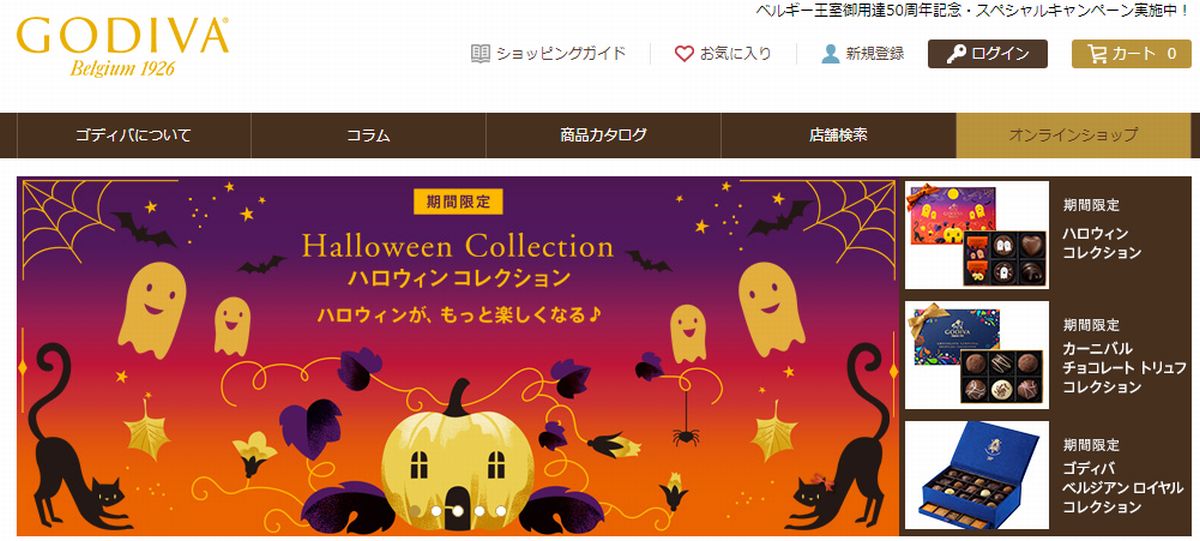Viewport: 1200px width, 541px height.
Task: Click the new registration person icon
Action: (830, 53)
